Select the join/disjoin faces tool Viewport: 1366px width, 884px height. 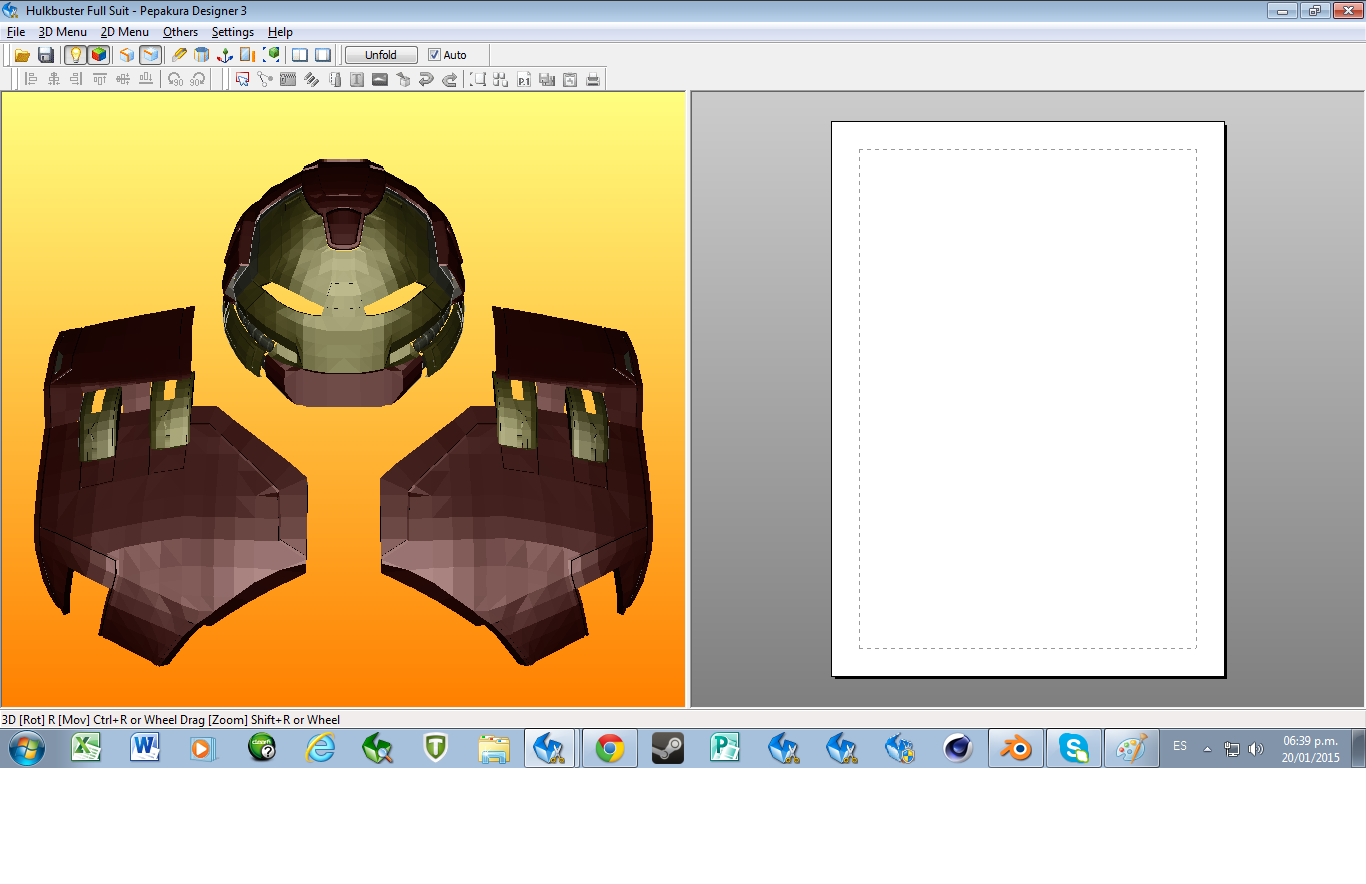(x=265, y=79)
